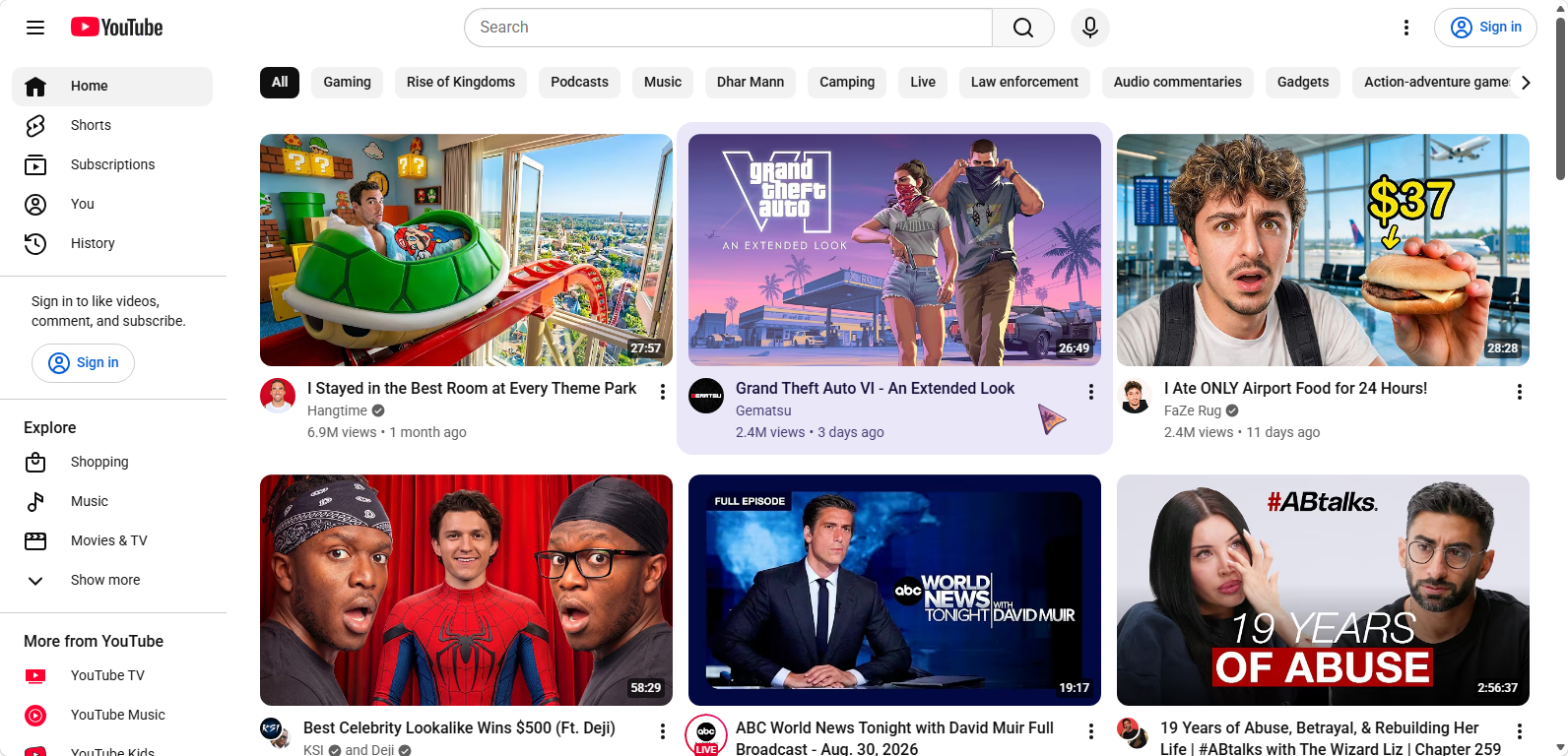Select the Law enforcement chip
Viewport: 1568px width, 756px height.
(x=1024, y=83)
